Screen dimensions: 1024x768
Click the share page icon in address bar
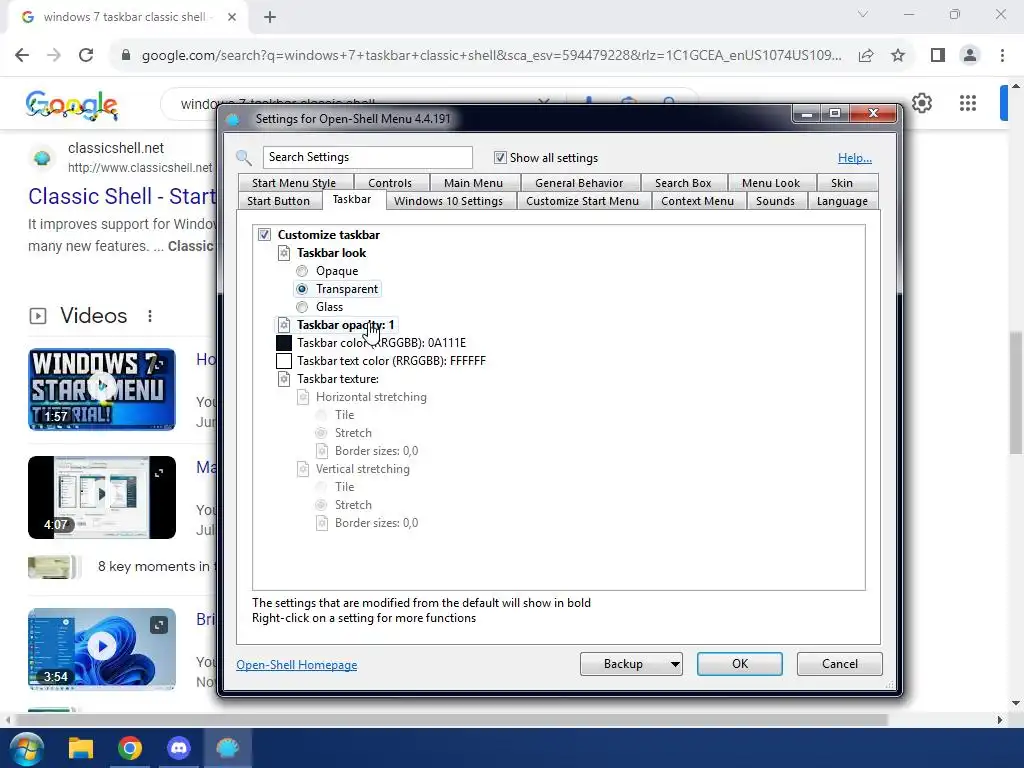(x=866, y=56)
